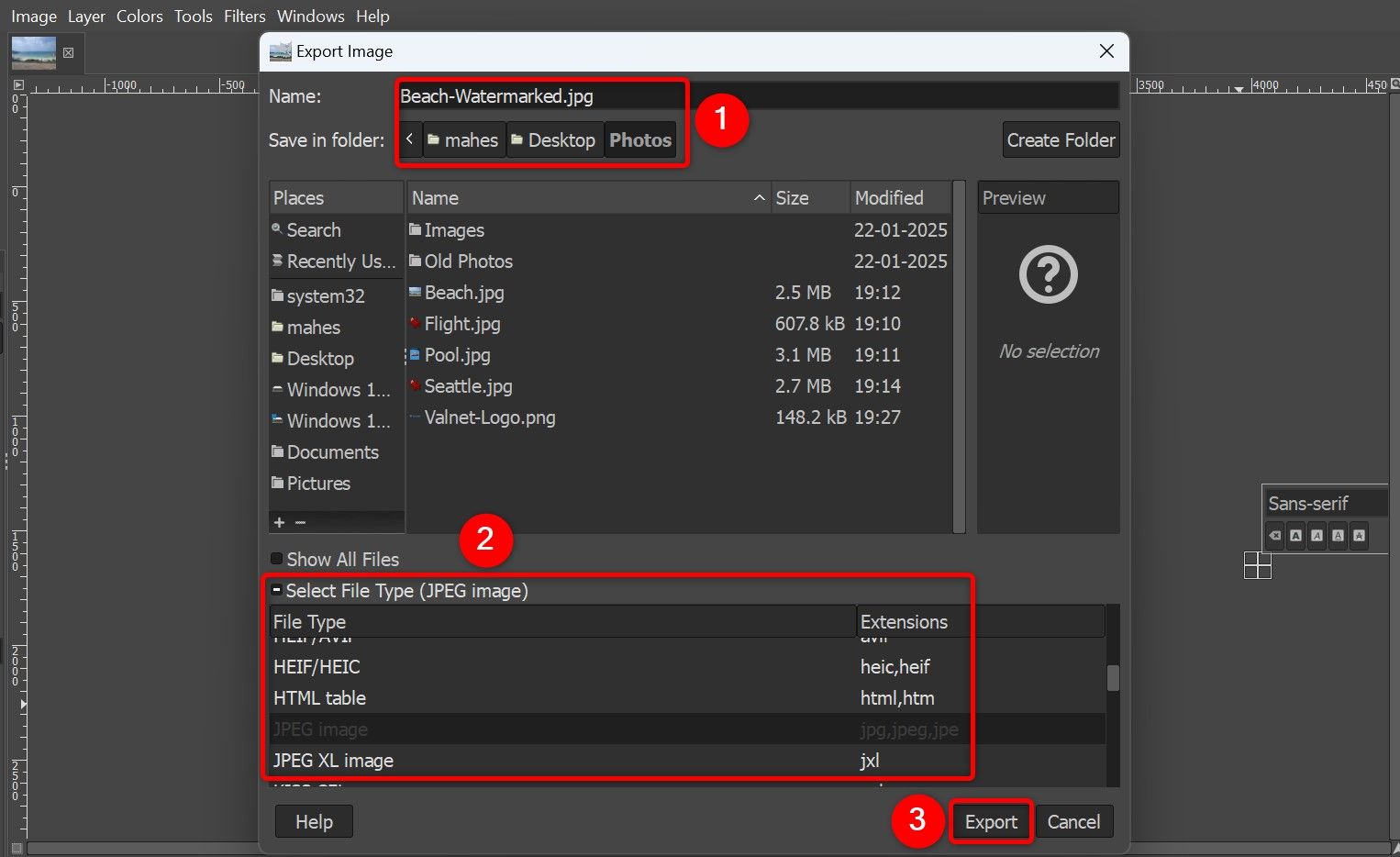This screenshot has height=857, width=1400.
Task: Click the last A text style icon under Sans-serif
Action: point(1359,535)
